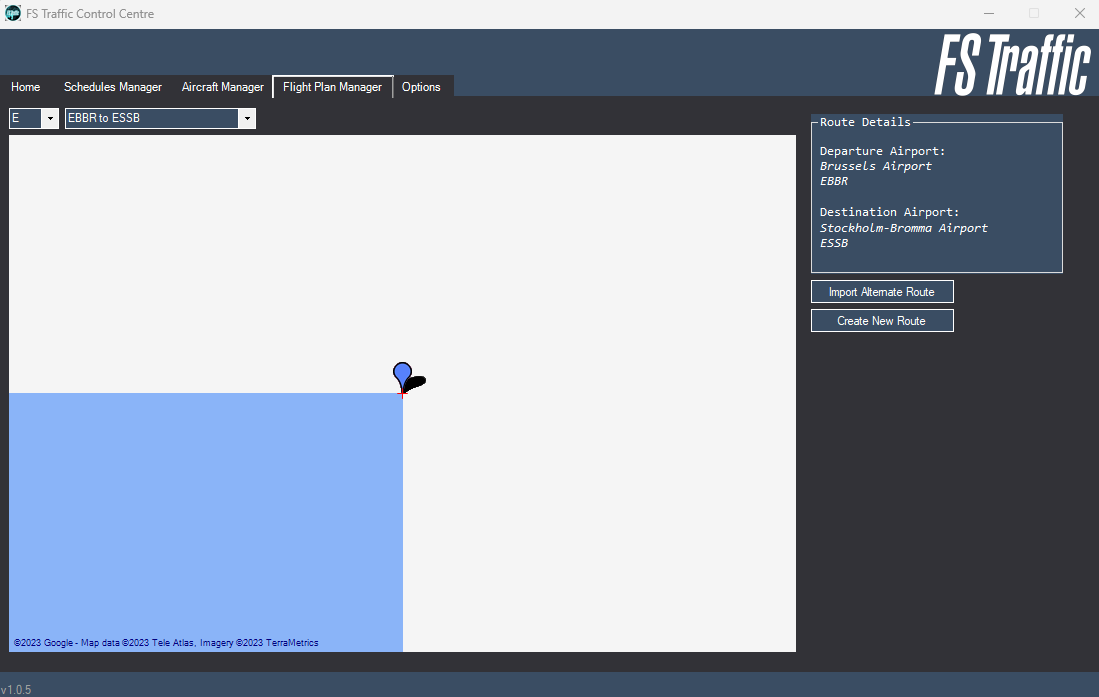1099x697 pixels.
Task: Click the Departure Airport EBBR text
Action: (x=833, y=181)
